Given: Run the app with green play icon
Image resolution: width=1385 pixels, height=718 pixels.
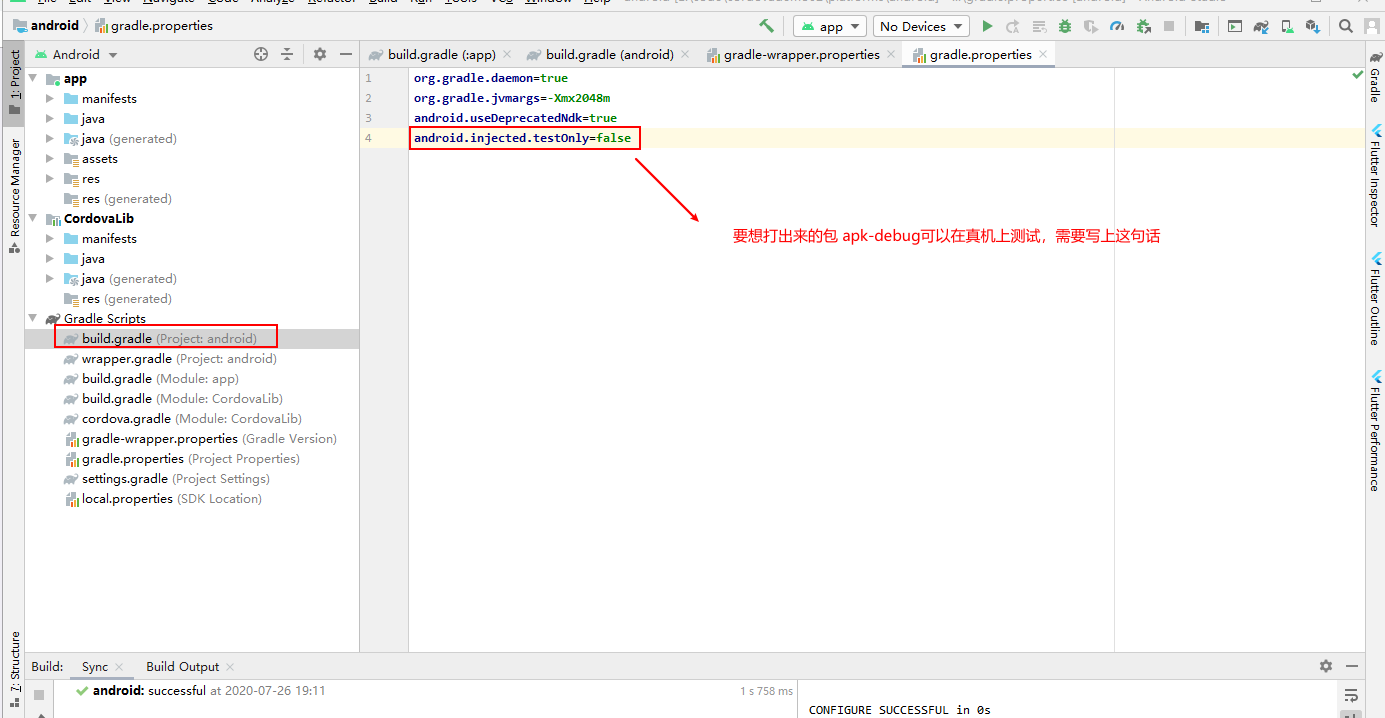Looking at the screenshot, I should (x=987, y=26).
